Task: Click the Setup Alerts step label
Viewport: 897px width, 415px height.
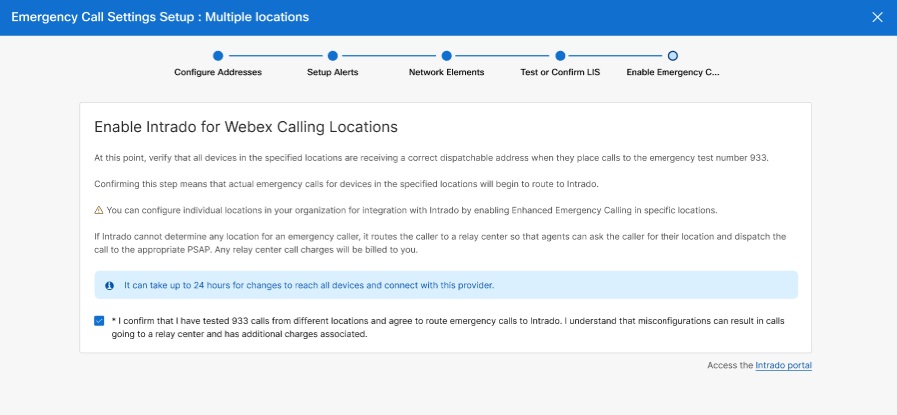Action: click(x=332, y=73)
